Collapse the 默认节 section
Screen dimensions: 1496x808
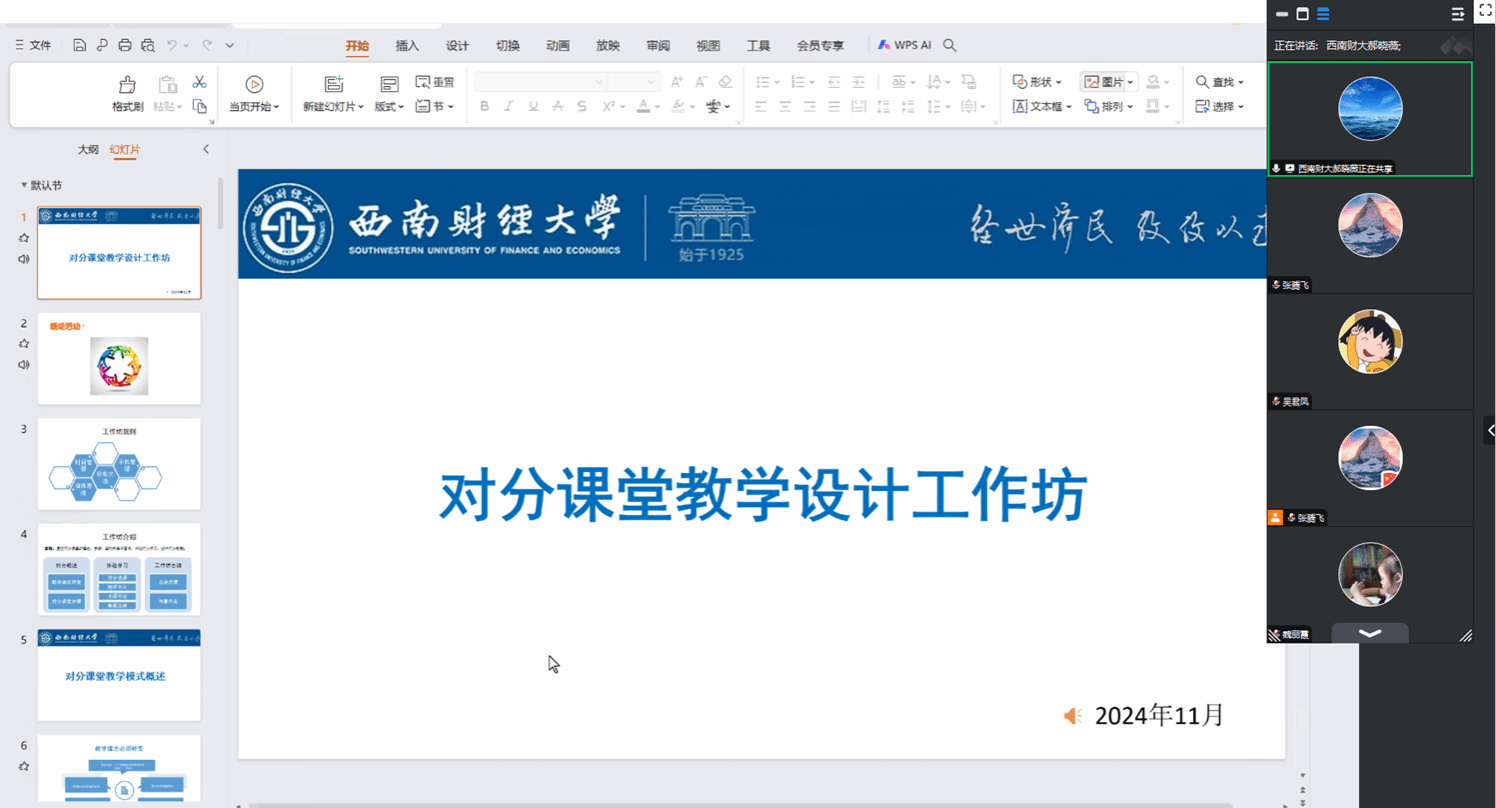click(x=24, y=185)
